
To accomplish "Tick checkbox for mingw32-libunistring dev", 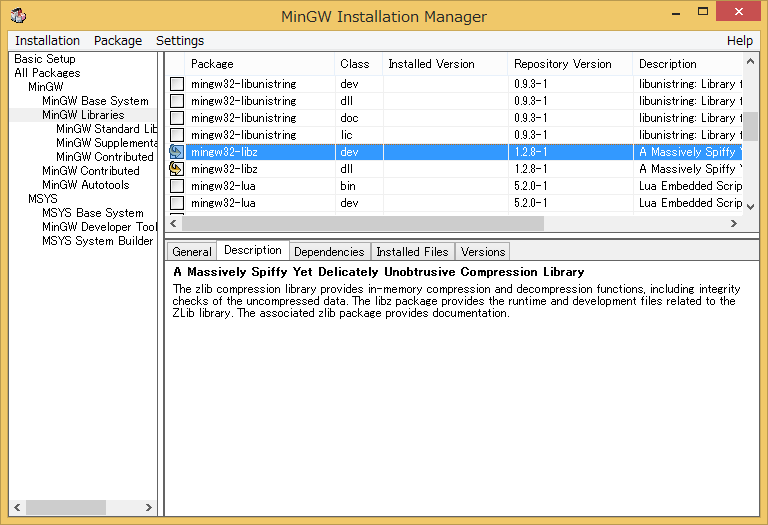I will pos(177,84).
